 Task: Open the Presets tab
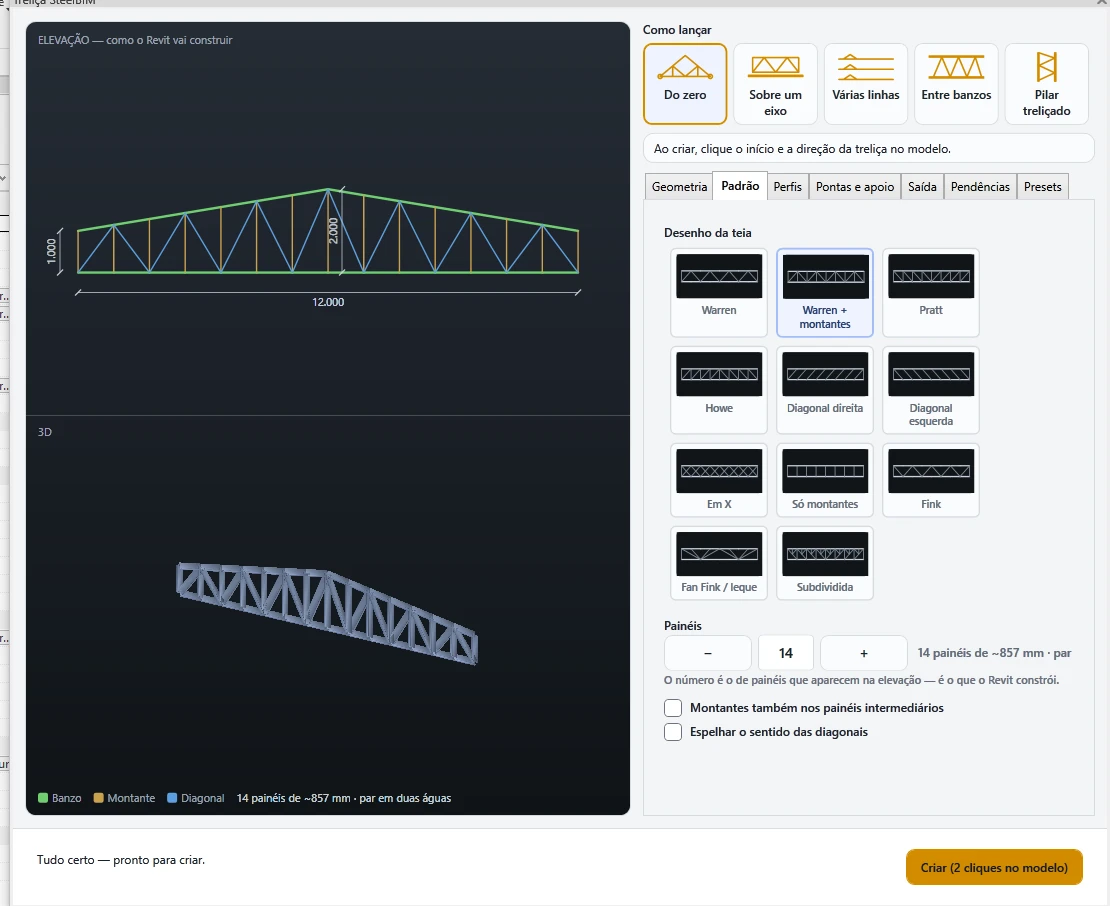pos(1042,187)
